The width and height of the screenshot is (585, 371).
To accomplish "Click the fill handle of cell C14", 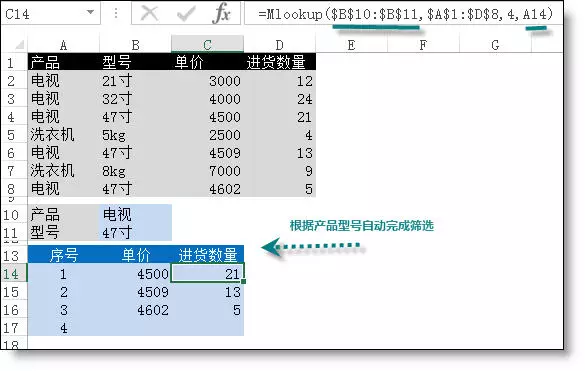I will (244, 281).
